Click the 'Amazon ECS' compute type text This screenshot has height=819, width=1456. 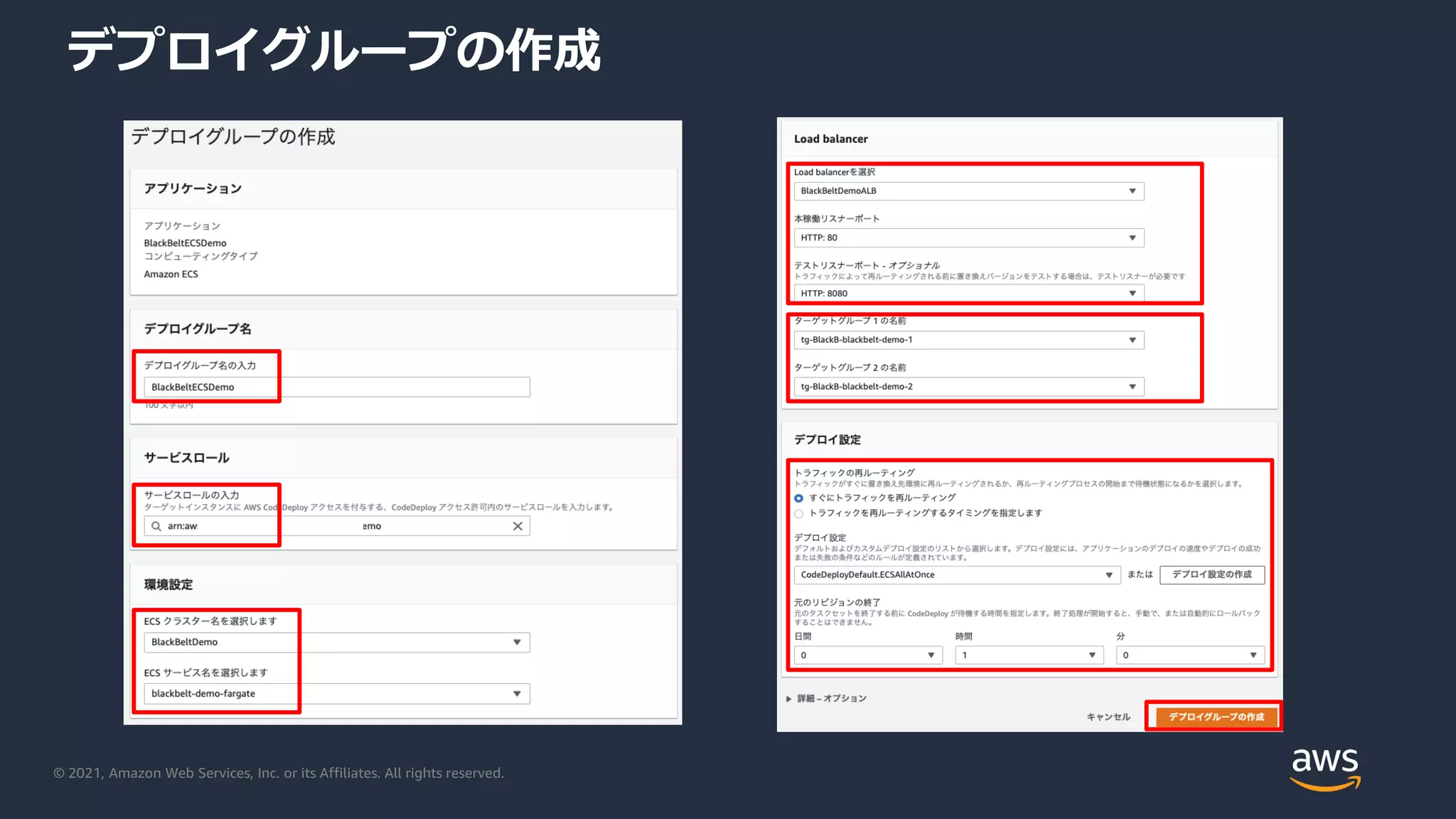coord(171,274)
